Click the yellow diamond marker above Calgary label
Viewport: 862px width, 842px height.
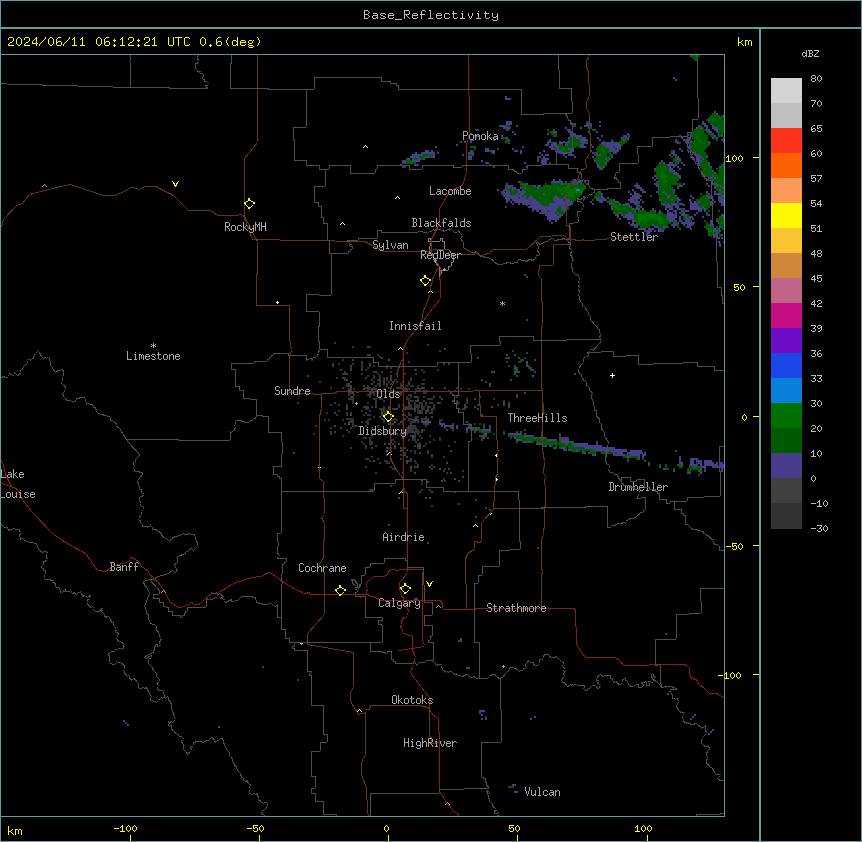click(405, 589)
